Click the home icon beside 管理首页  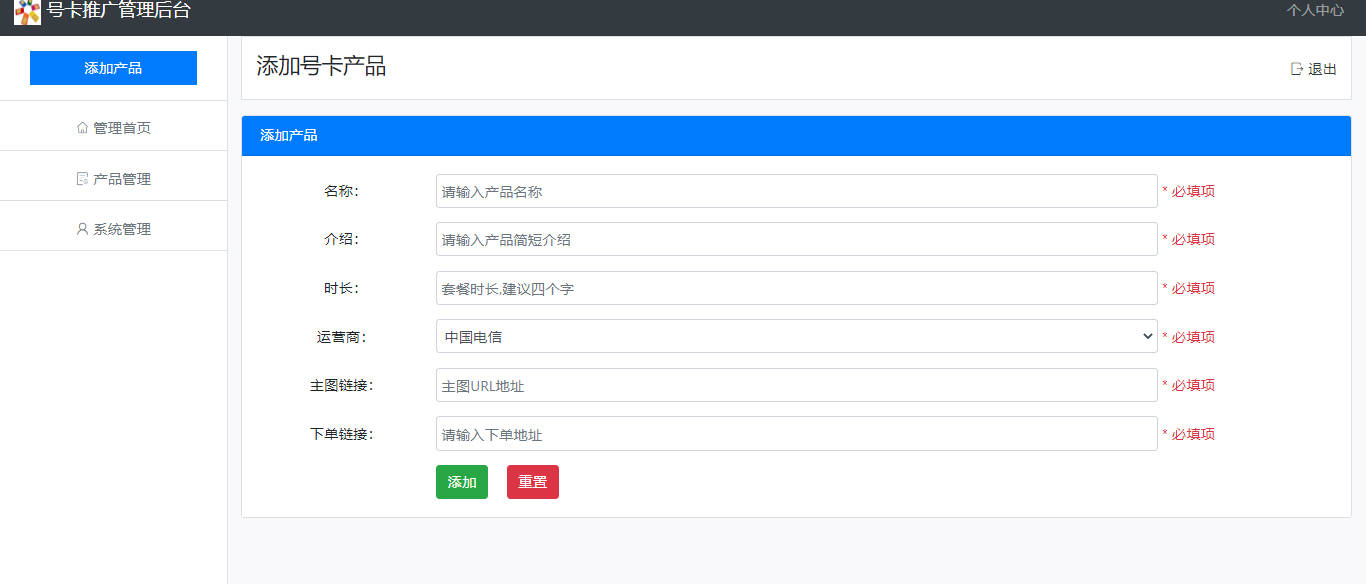pos(82,128)
